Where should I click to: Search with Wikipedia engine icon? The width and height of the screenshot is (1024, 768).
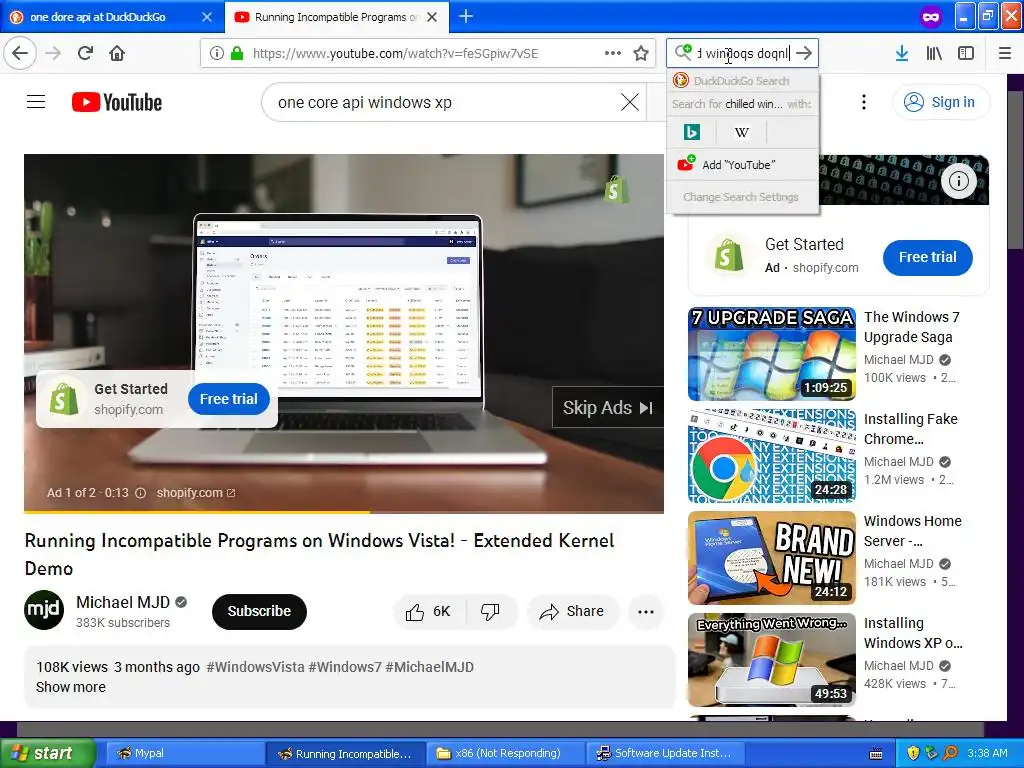(742, 133)
